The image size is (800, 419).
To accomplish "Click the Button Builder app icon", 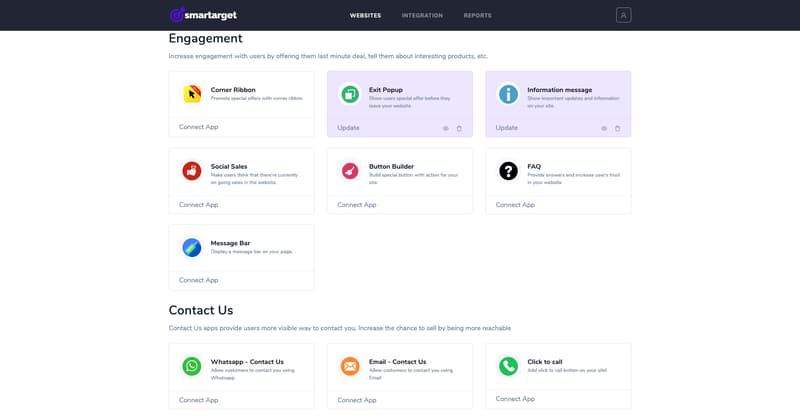I will pos(350,171).
